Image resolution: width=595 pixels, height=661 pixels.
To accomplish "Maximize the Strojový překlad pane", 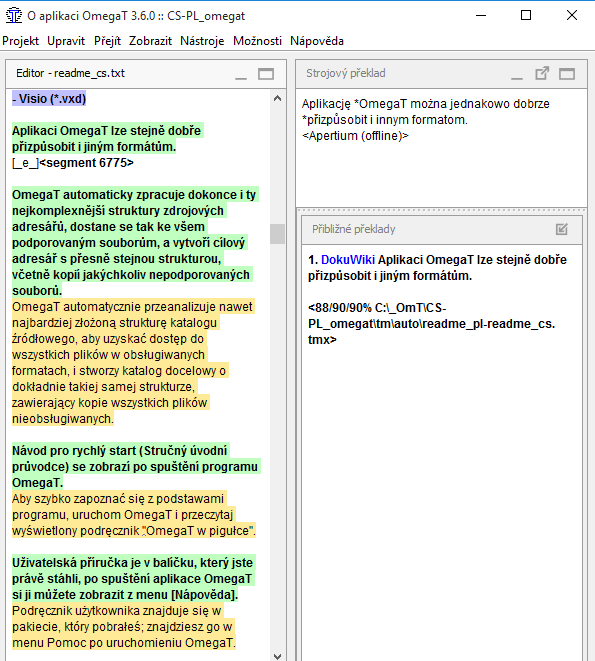I will coord(567,74).
